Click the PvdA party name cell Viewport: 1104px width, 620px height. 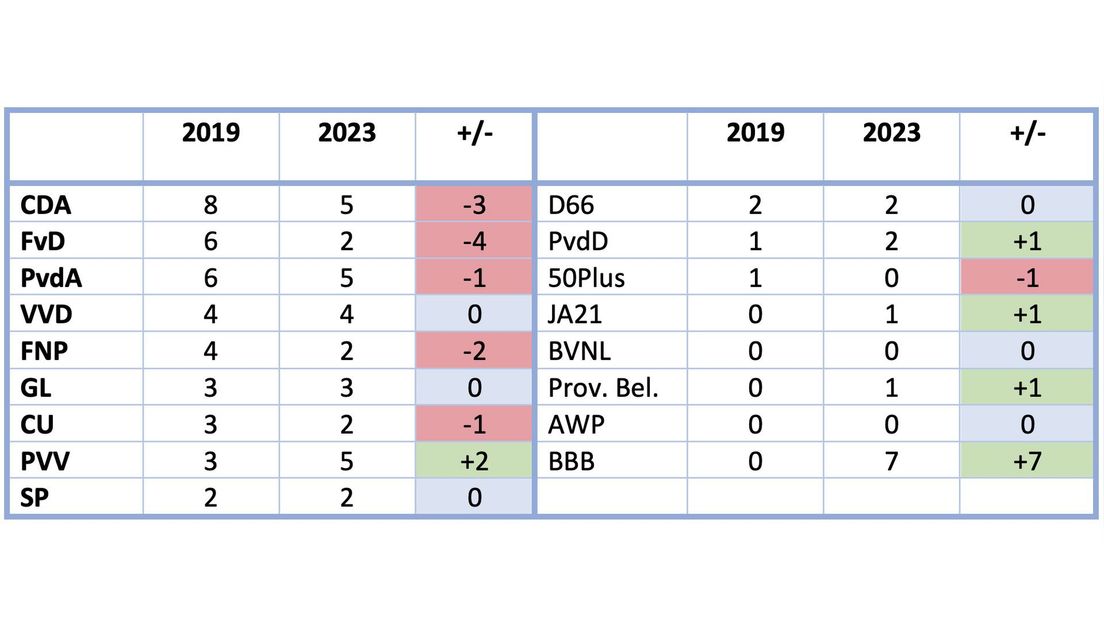point(51,278)
